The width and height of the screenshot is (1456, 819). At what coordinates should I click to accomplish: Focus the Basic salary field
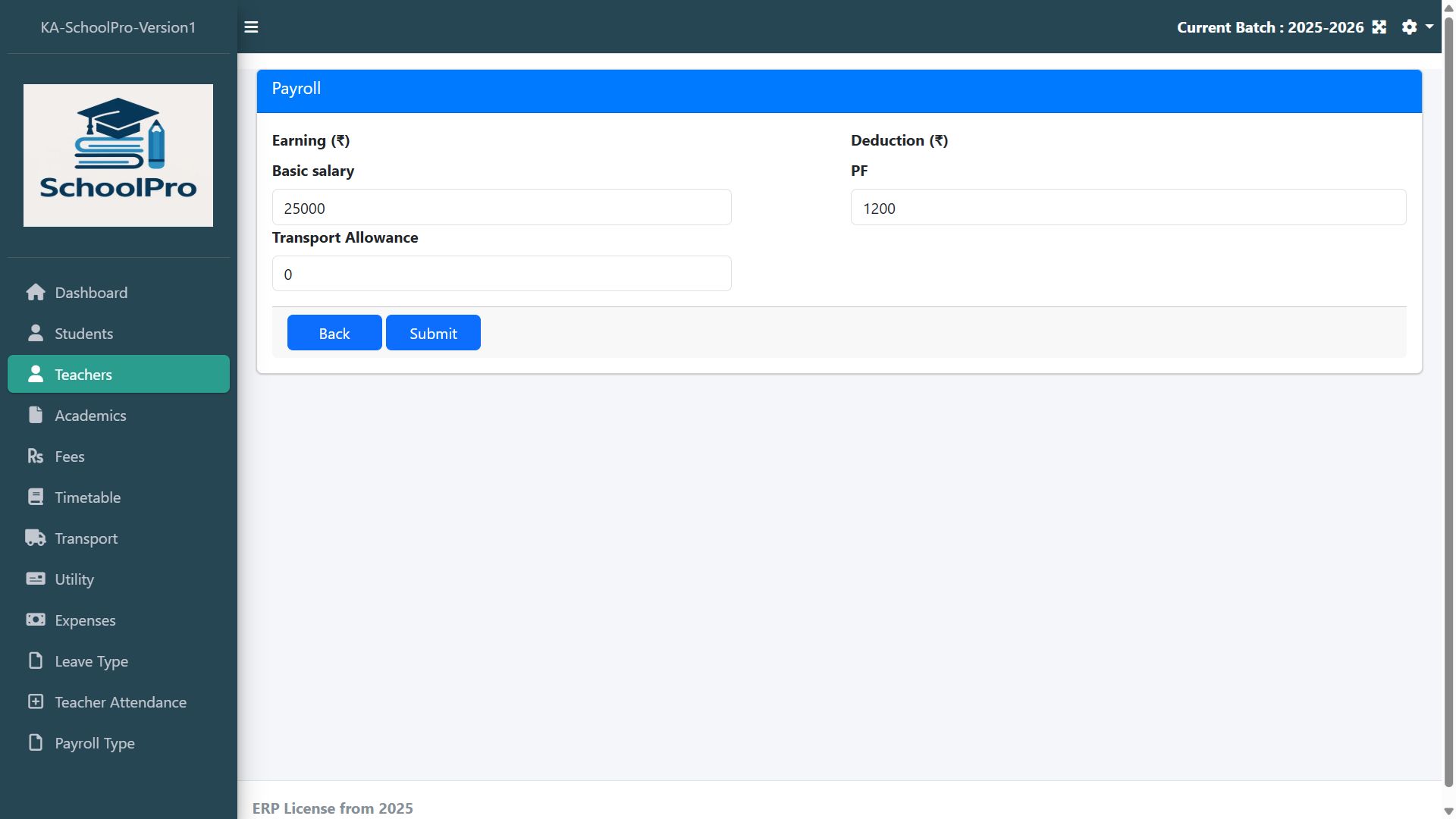click(x=501, y=208)
